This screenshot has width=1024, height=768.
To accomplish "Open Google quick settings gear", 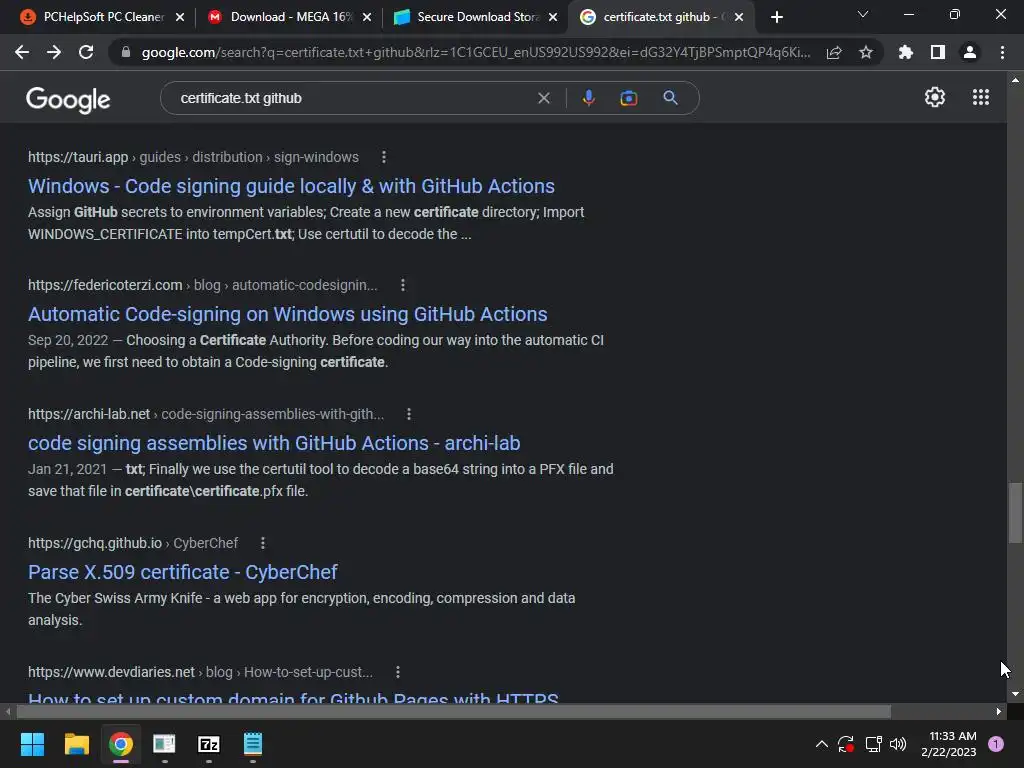I will [x=935, y=97].
